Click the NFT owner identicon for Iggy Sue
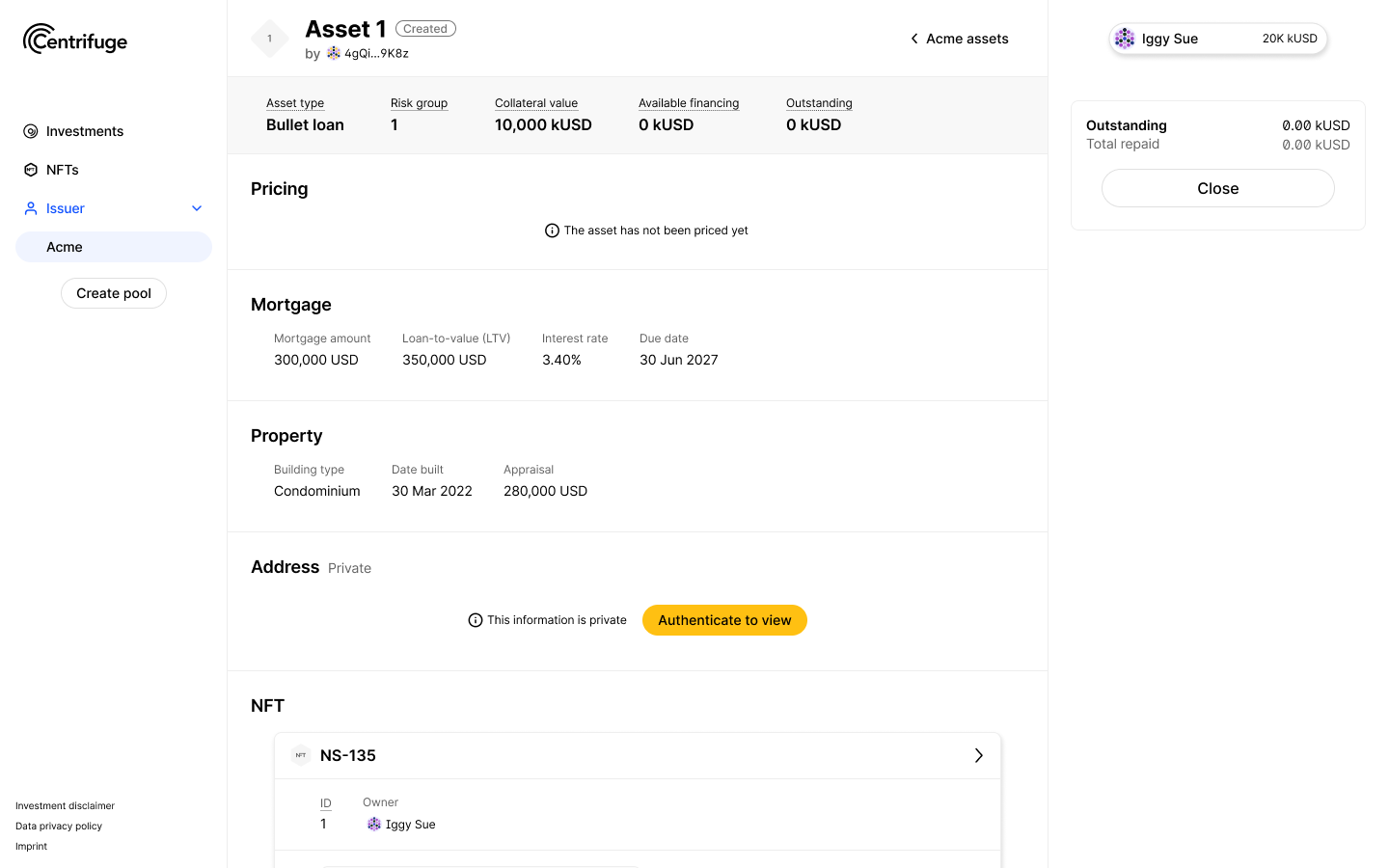 coord(374,825)
